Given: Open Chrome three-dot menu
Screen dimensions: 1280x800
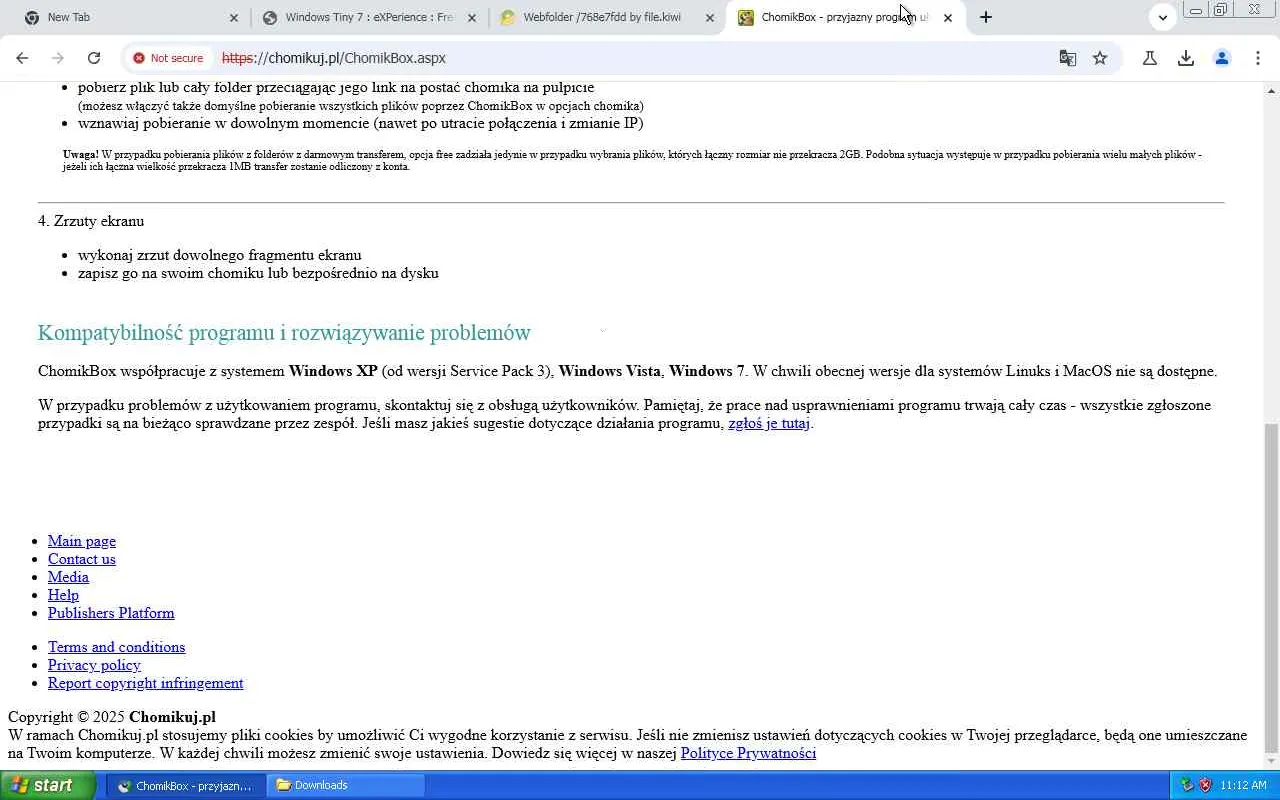Looking at the screenshot, I should point(1258,58).
